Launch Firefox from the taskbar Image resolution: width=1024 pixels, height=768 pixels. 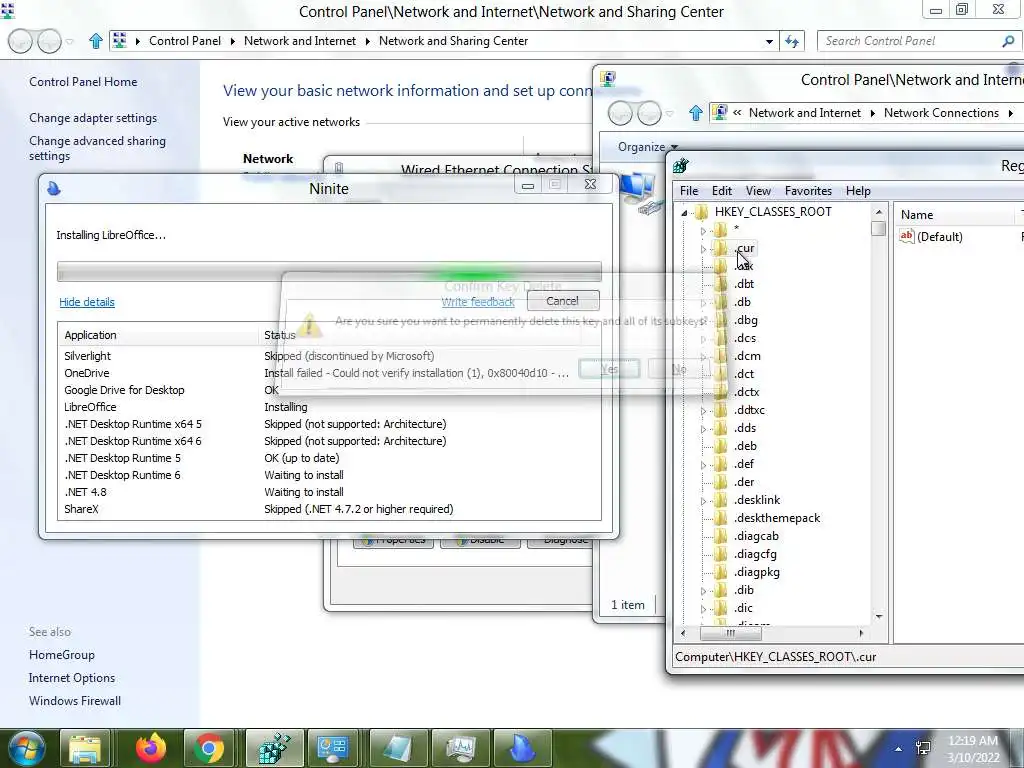click(150, 749)
